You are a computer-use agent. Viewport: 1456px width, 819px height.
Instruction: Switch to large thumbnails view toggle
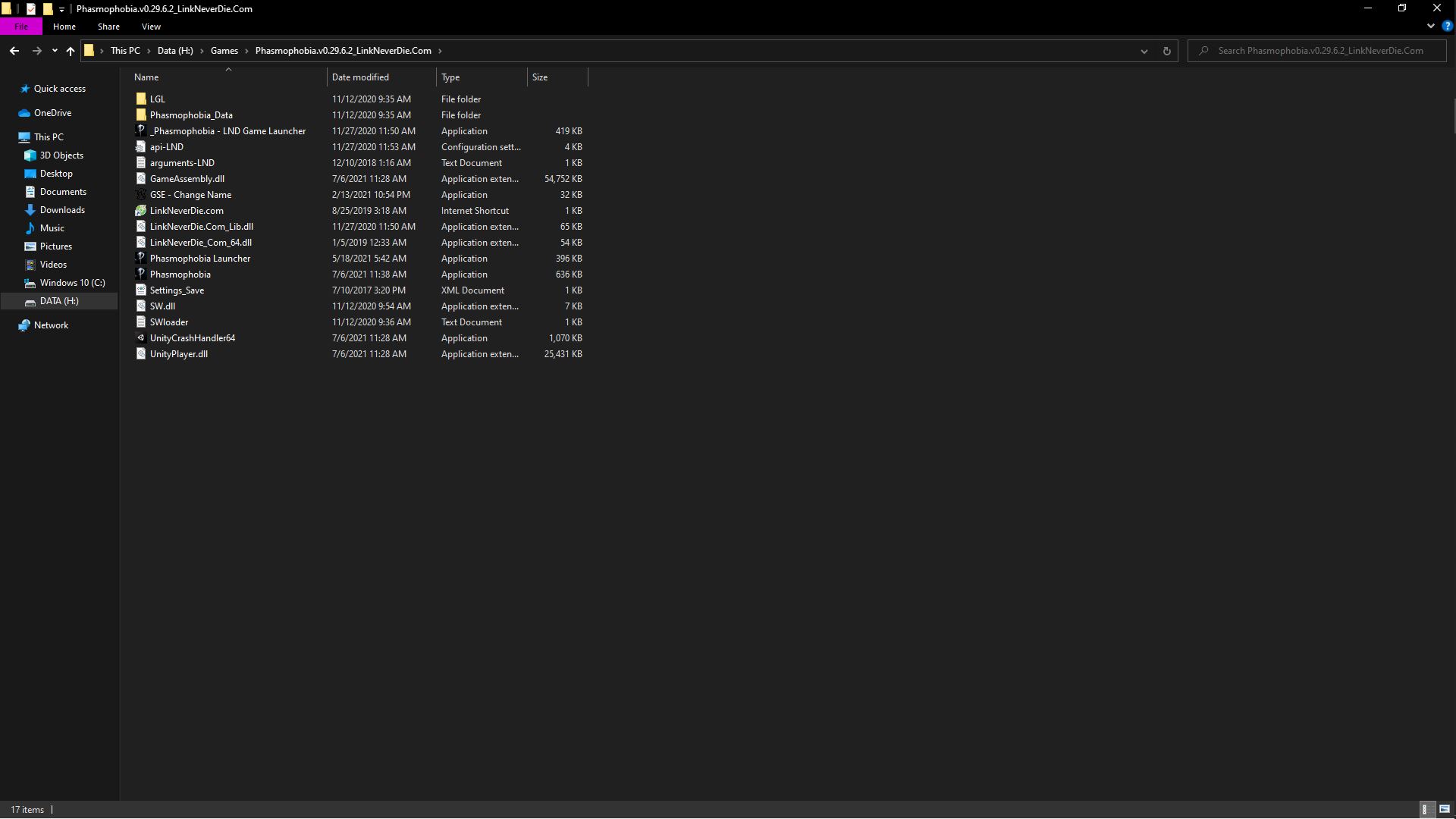[1445, 809]
